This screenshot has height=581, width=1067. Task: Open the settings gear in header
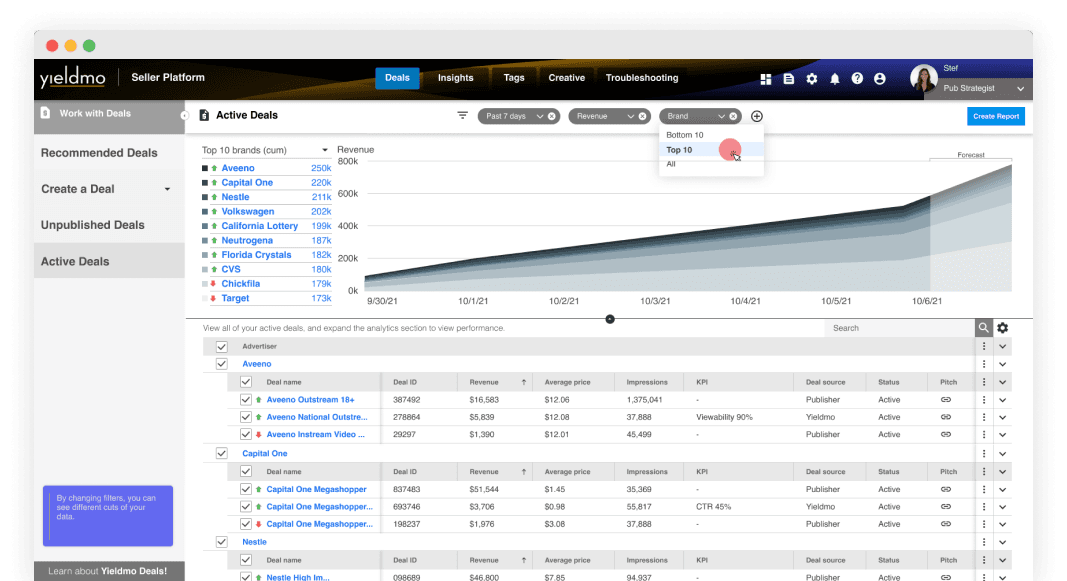tap(812, 79)
